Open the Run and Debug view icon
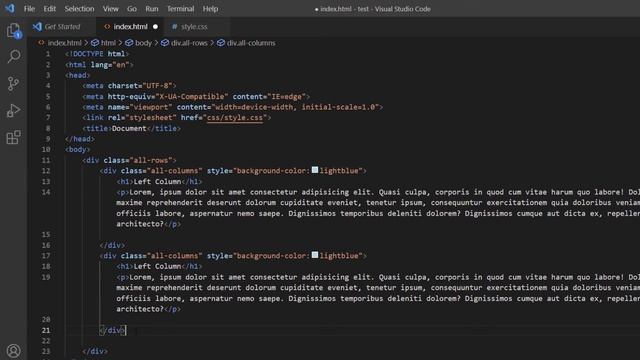 (x=13, y=111)
